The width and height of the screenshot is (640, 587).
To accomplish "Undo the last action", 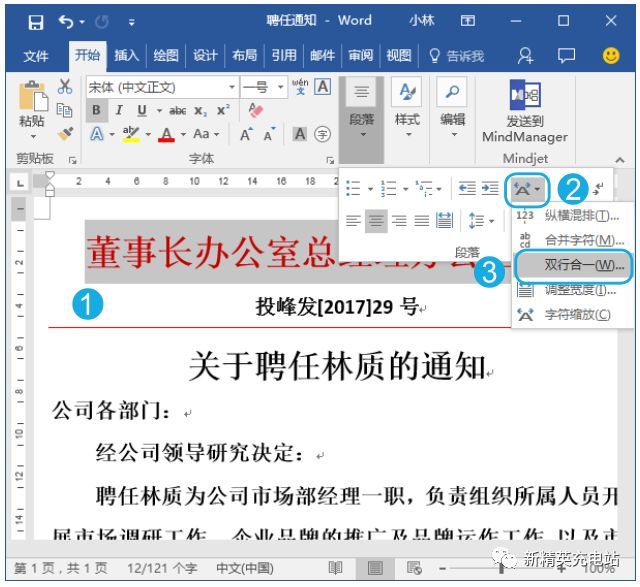I will click(65, 21).
